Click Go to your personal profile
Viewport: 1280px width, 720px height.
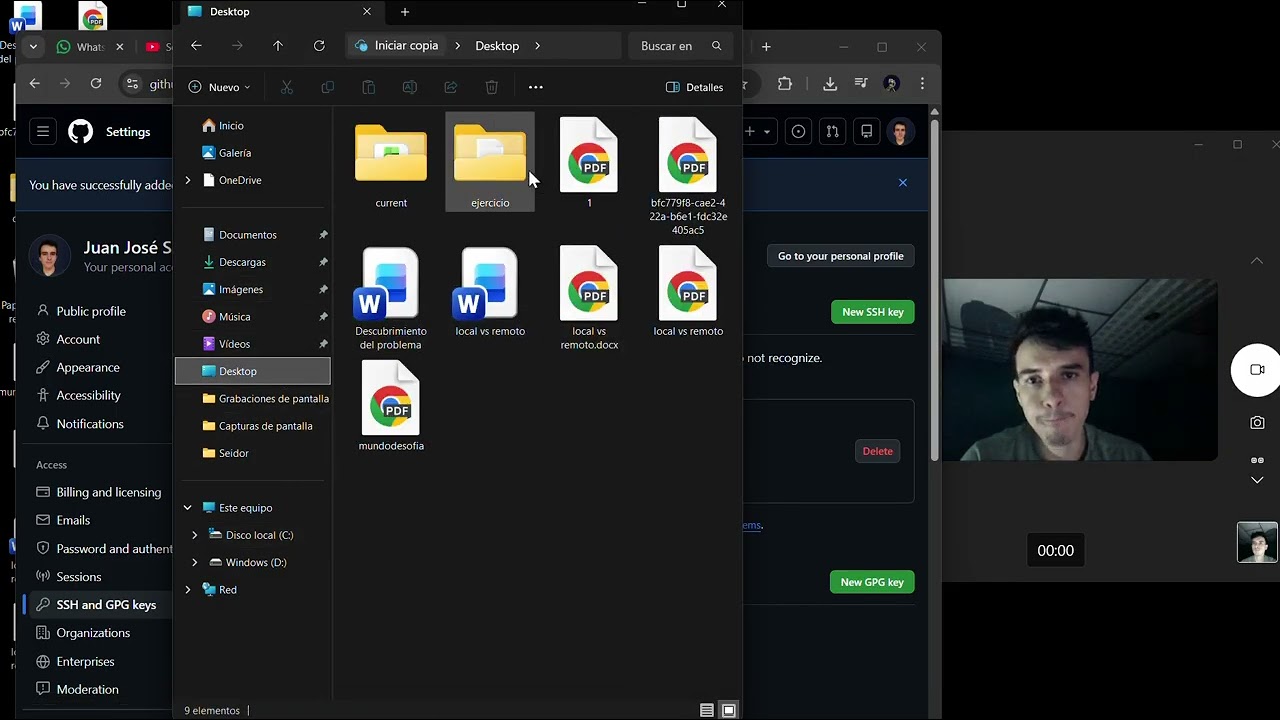click(x=840, y=256)
